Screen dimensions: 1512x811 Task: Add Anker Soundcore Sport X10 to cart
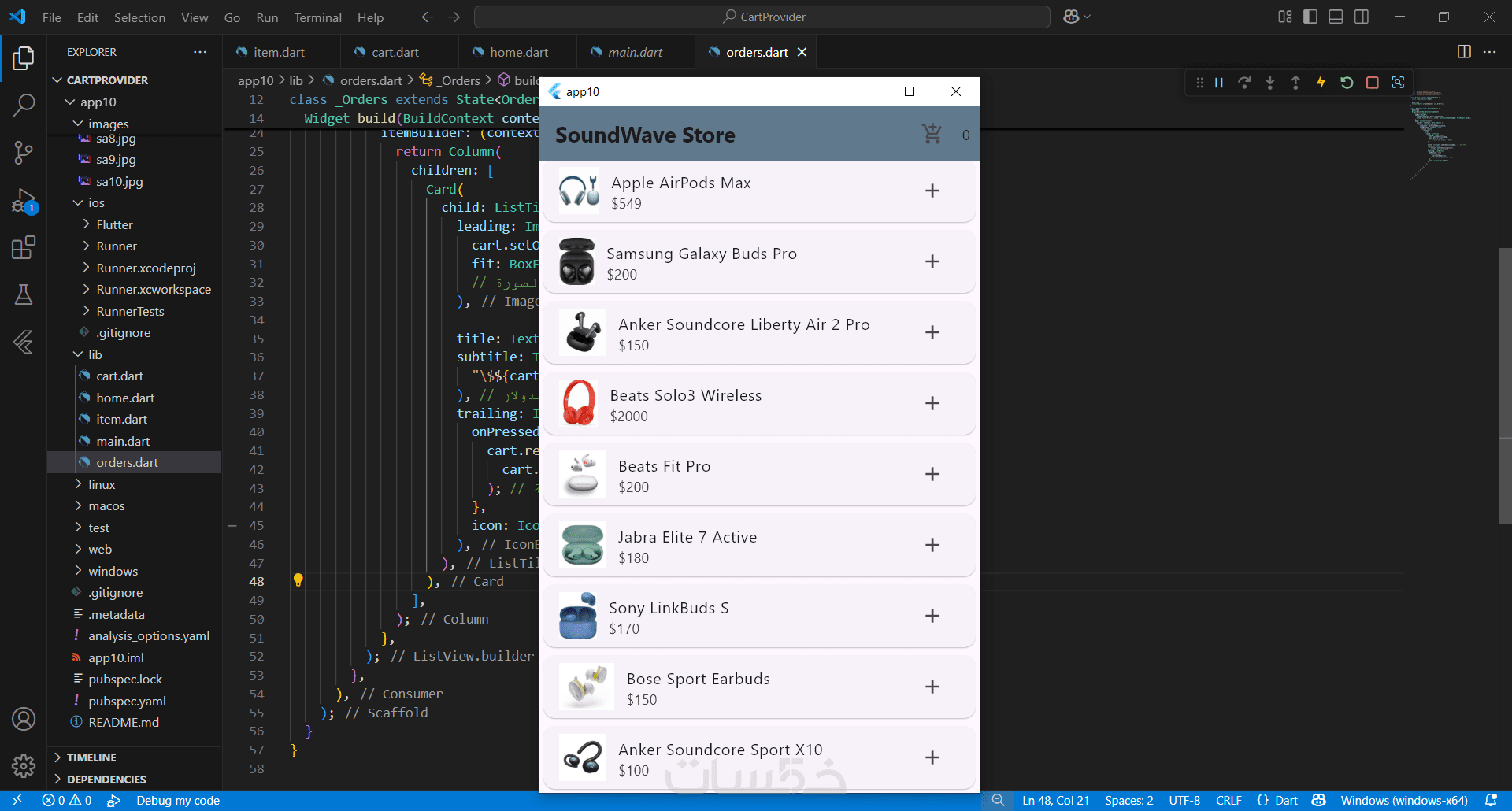(932, 758)
